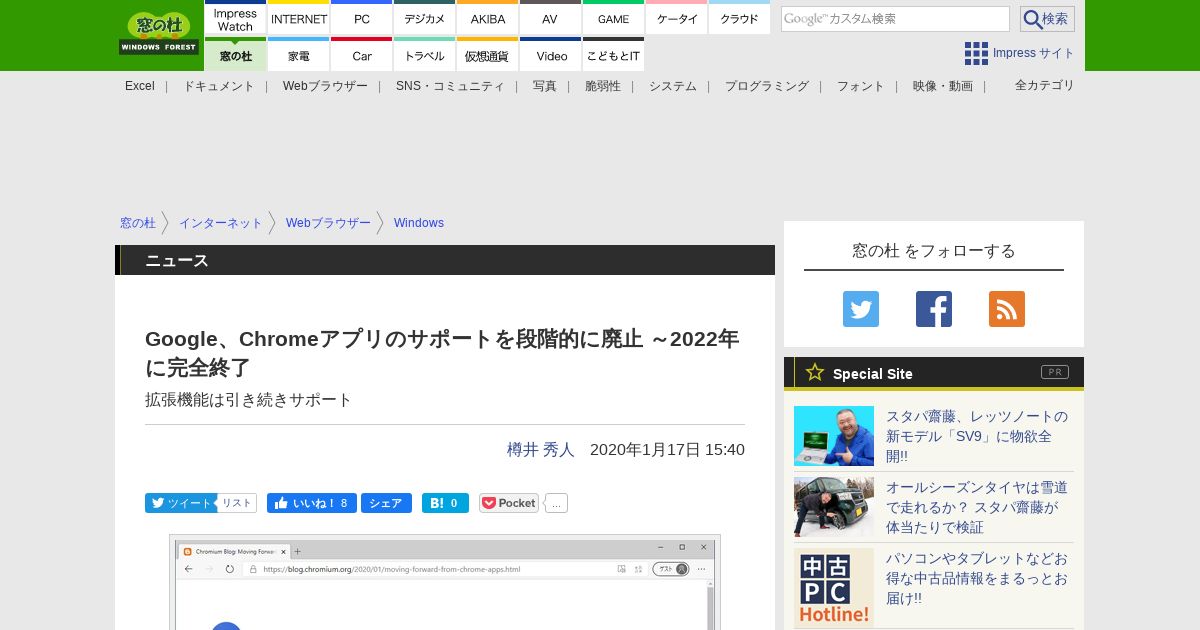Open the AV tab
Screen dimensions: 1200x630
click(550, 18)
